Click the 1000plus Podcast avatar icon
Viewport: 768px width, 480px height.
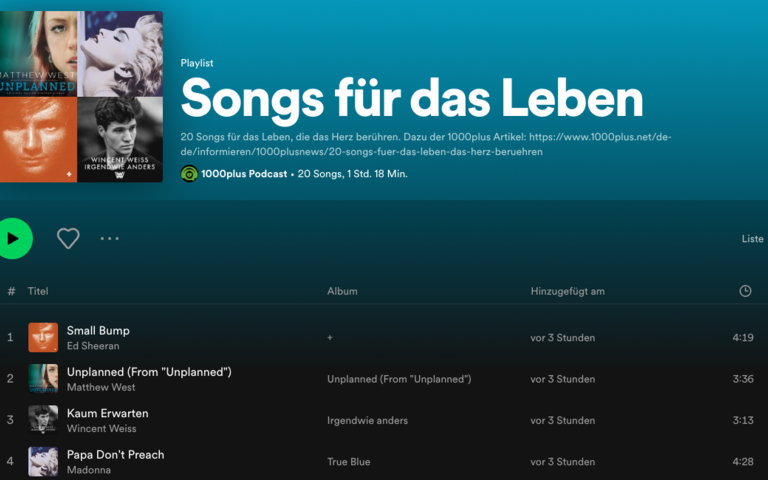click(x=189, y=173)
